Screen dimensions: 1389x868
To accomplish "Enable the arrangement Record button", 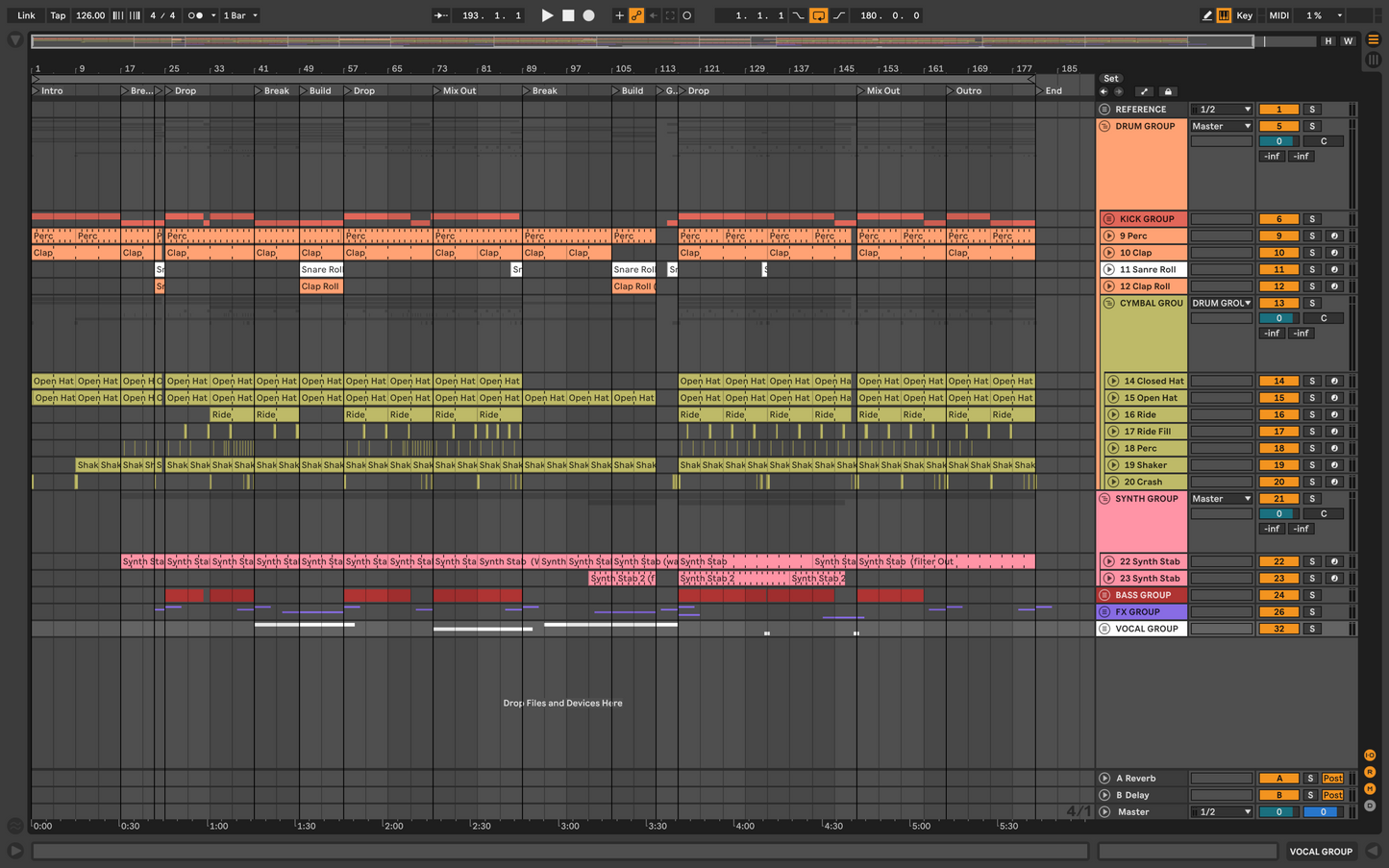I will [589, 15].
